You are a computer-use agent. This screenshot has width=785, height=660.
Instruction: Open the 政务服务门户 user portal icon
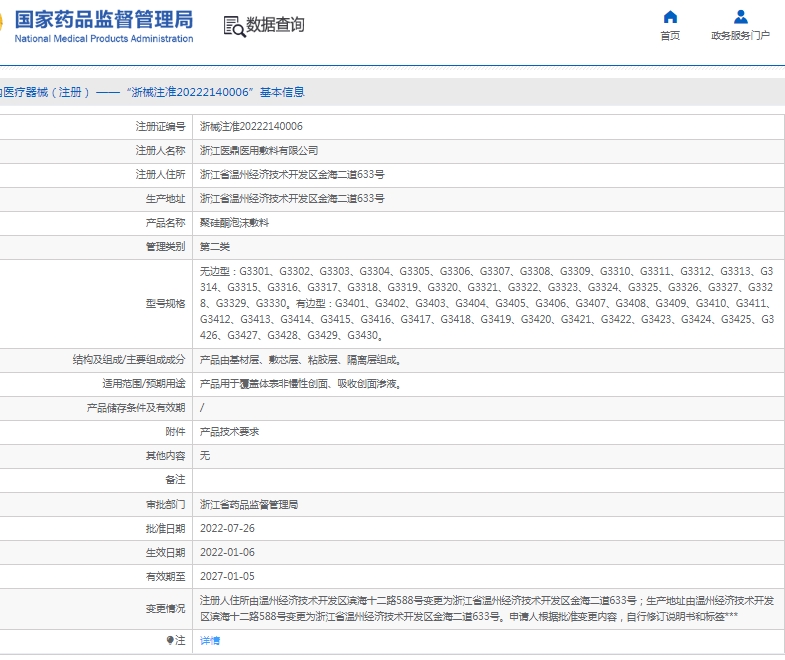740,17
